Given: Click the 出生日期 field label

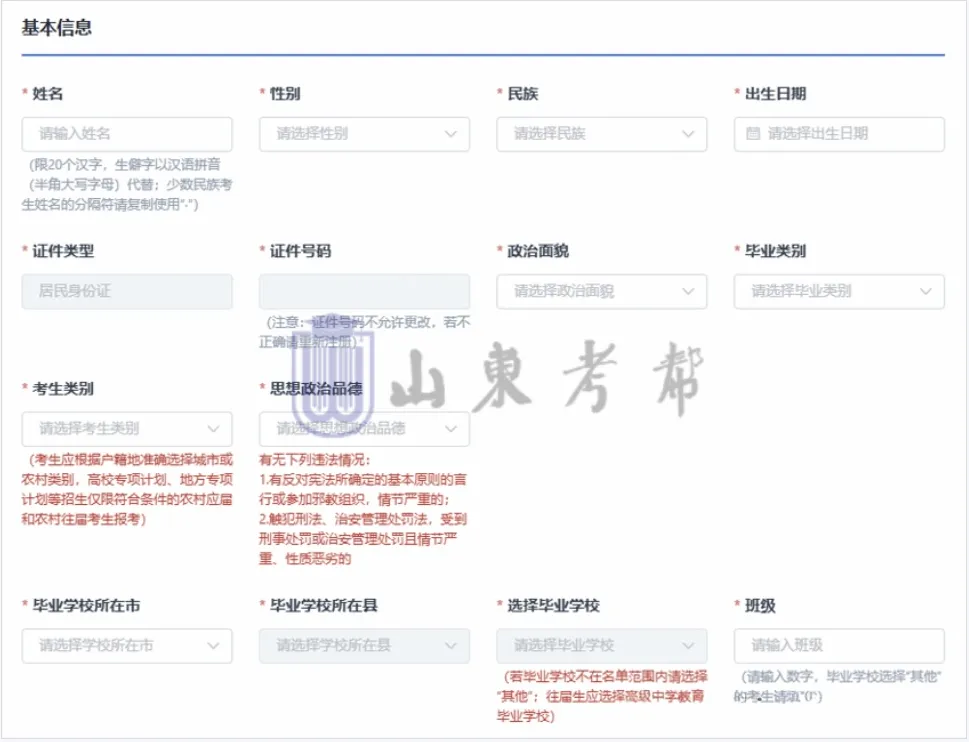Looking at the screenshot, I should click(776, 94).
